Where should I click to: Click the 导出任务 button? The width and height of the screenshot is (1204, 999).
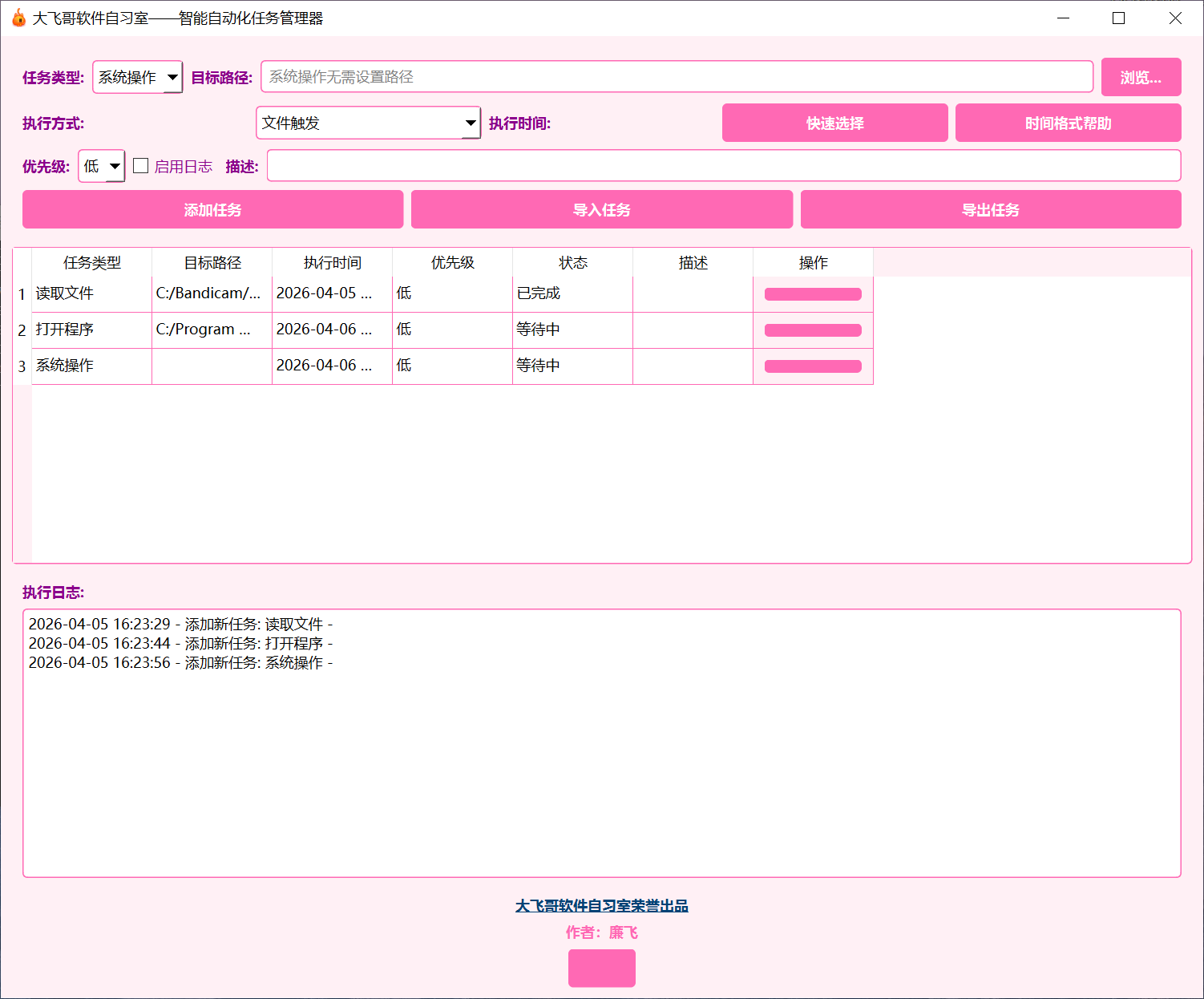991,209
